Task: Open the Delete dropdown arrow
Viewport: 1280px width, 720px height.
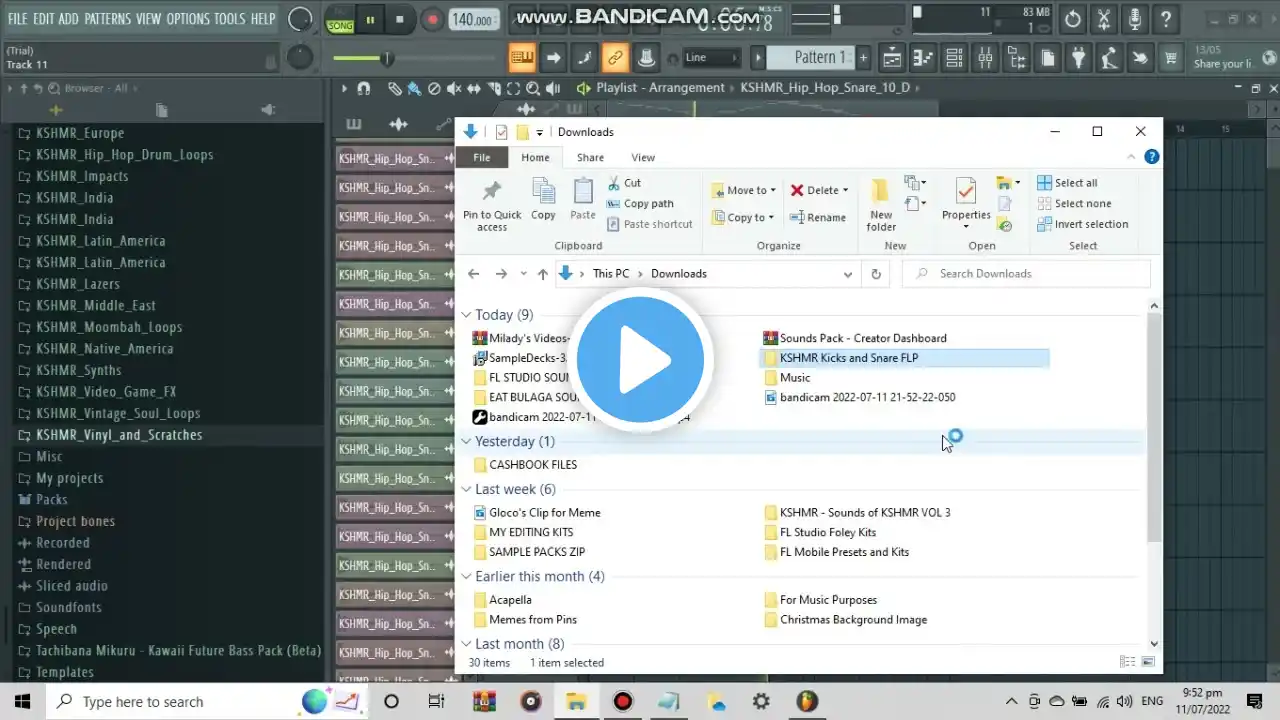Action: click(845, 190)
